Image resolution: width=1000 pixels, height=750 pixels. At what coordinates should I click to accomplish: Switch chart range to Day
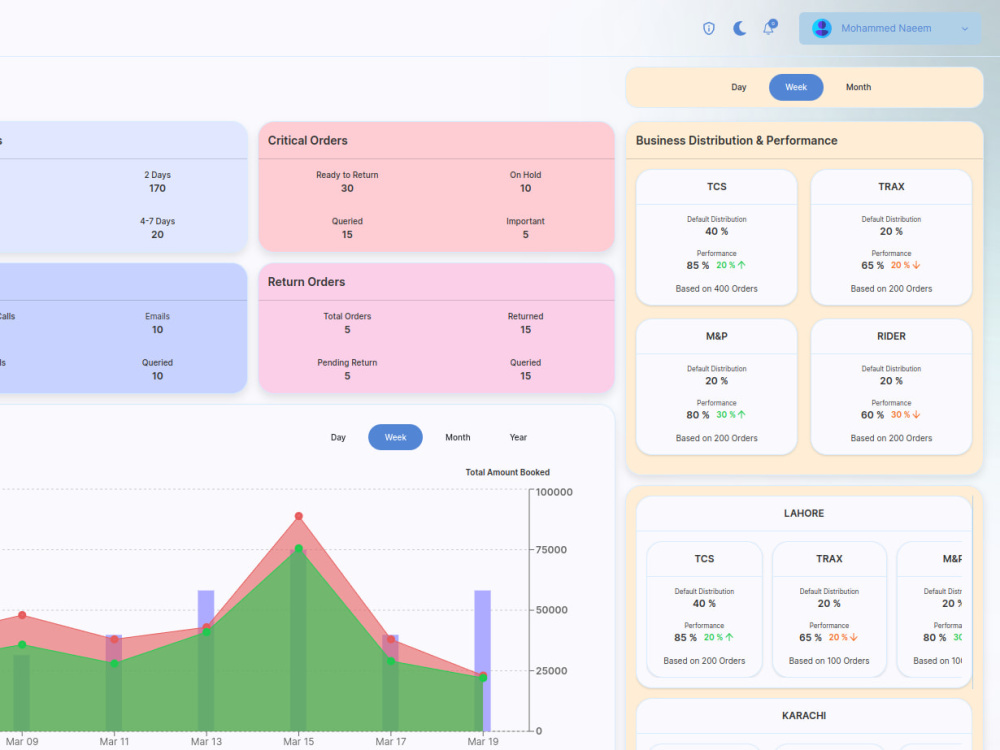coord(338,438)
